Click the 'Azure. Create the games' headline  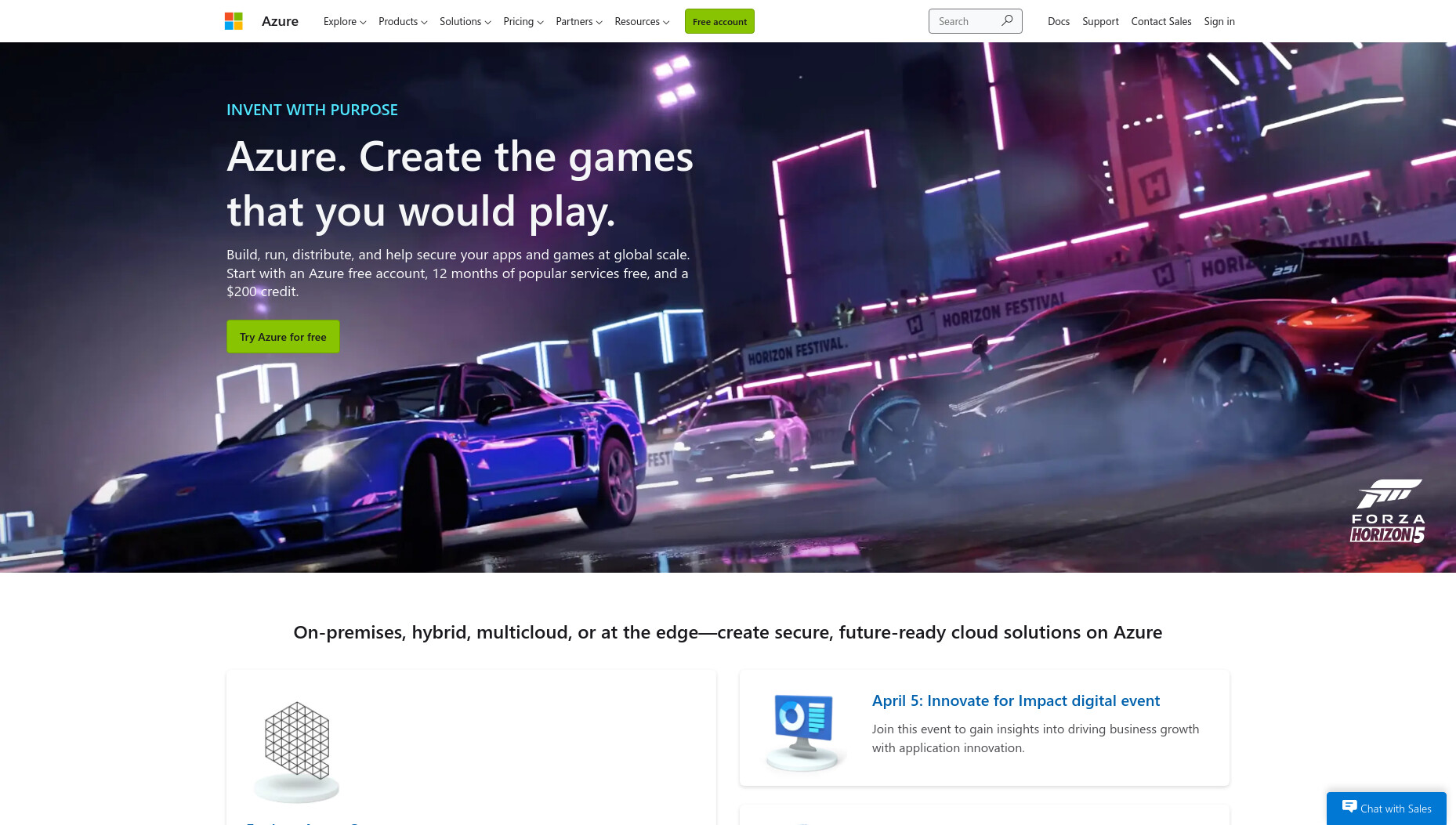coord(460,183)
